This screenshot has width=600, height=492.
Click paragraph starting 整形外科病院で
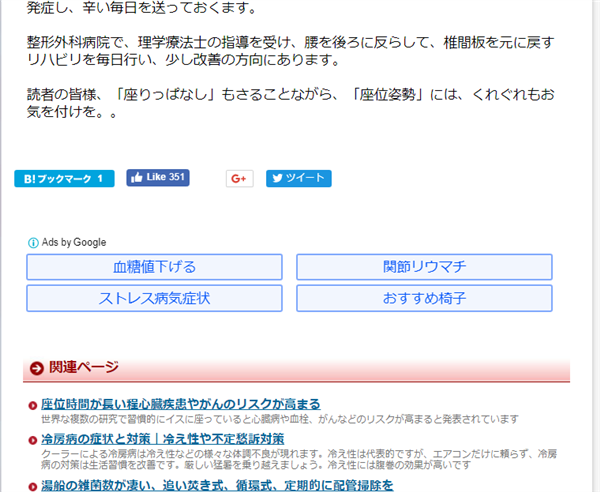pyautogui.click(x=290, y=51)
